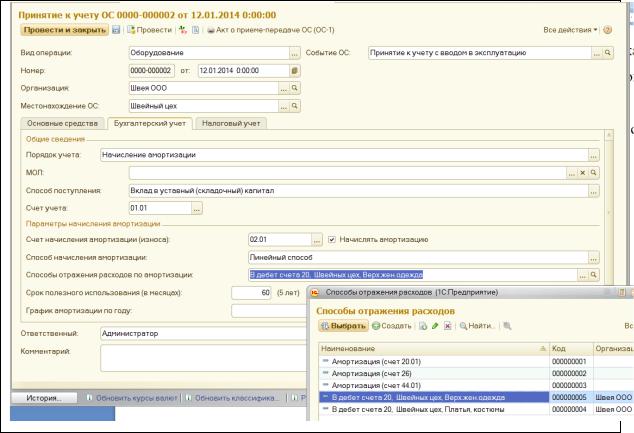Click Создать button in selection window
This screenshot has height=433, width=634.
(392, 326)
